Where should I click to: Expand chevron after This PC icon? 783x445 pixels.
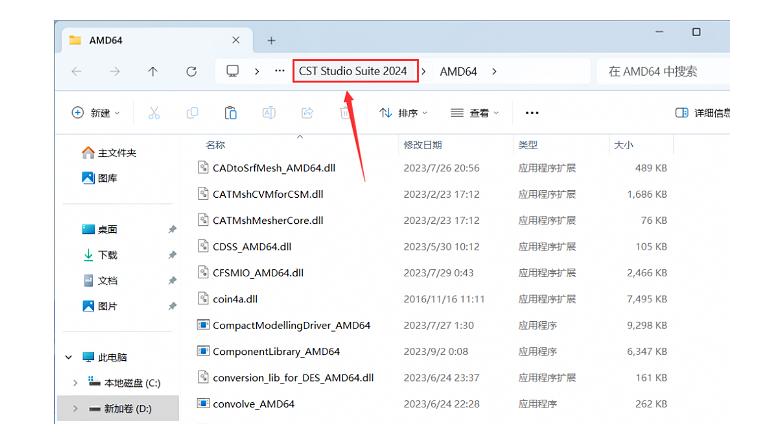(257, 71)
